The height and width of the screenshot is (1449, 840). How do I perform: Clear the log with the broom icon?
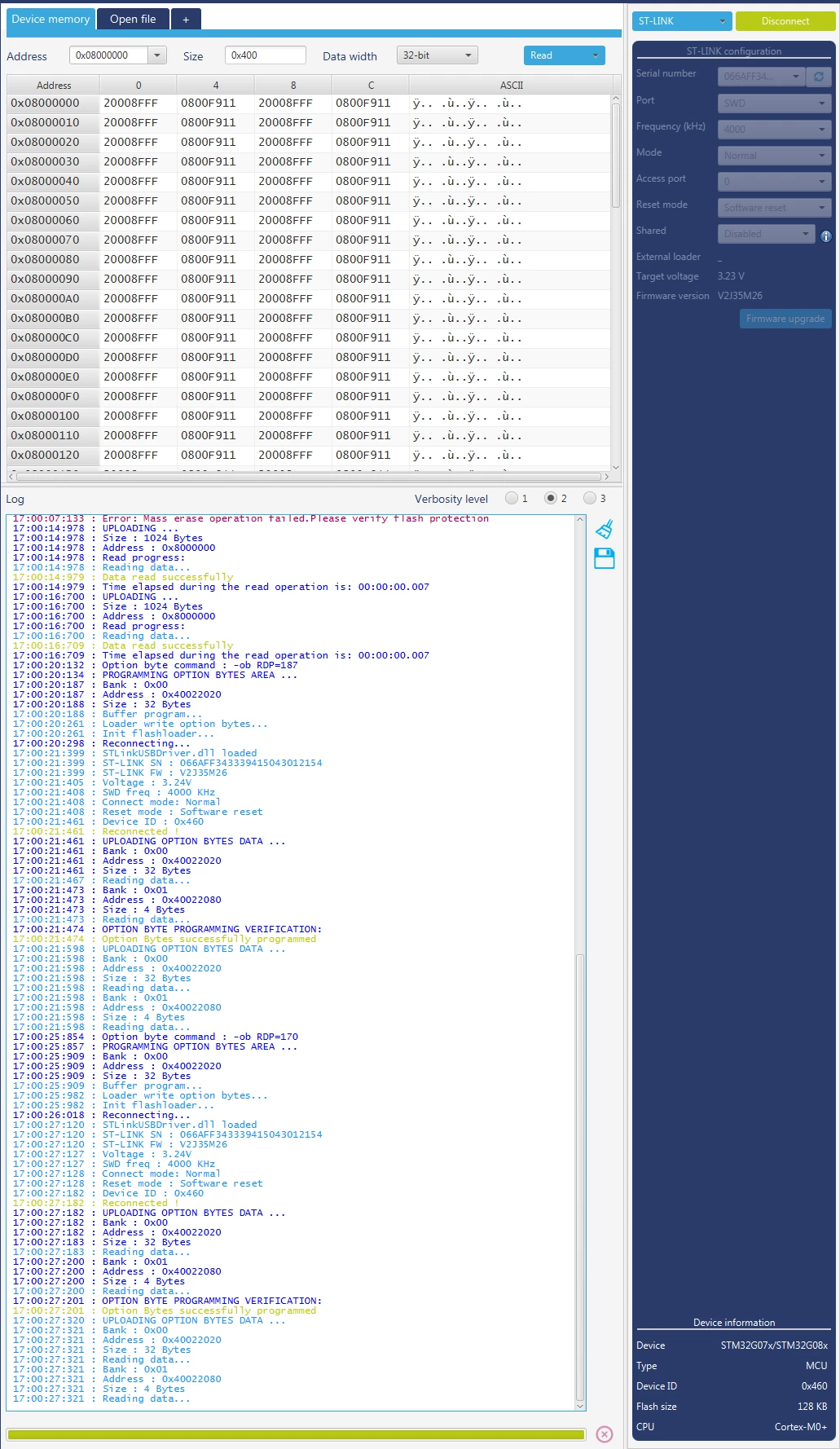[605, 530]
